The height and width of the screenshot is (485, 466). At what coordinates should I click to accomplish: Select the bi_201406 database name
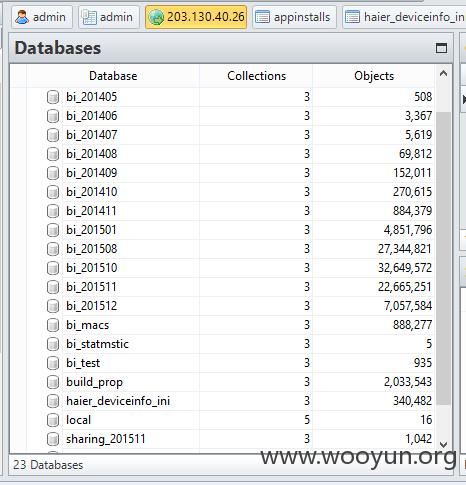(92, 116)
